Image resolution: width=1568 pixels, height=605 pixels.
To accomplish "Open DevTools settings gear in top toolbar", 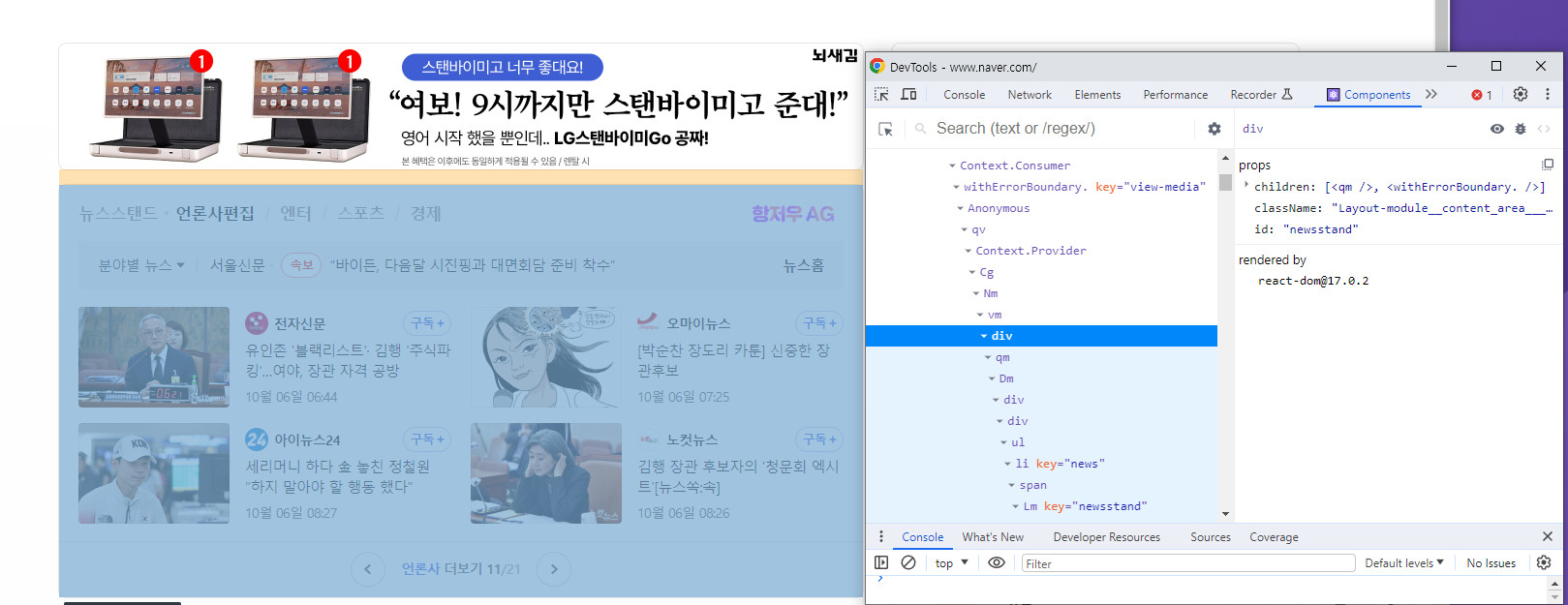I will 1521,95.
